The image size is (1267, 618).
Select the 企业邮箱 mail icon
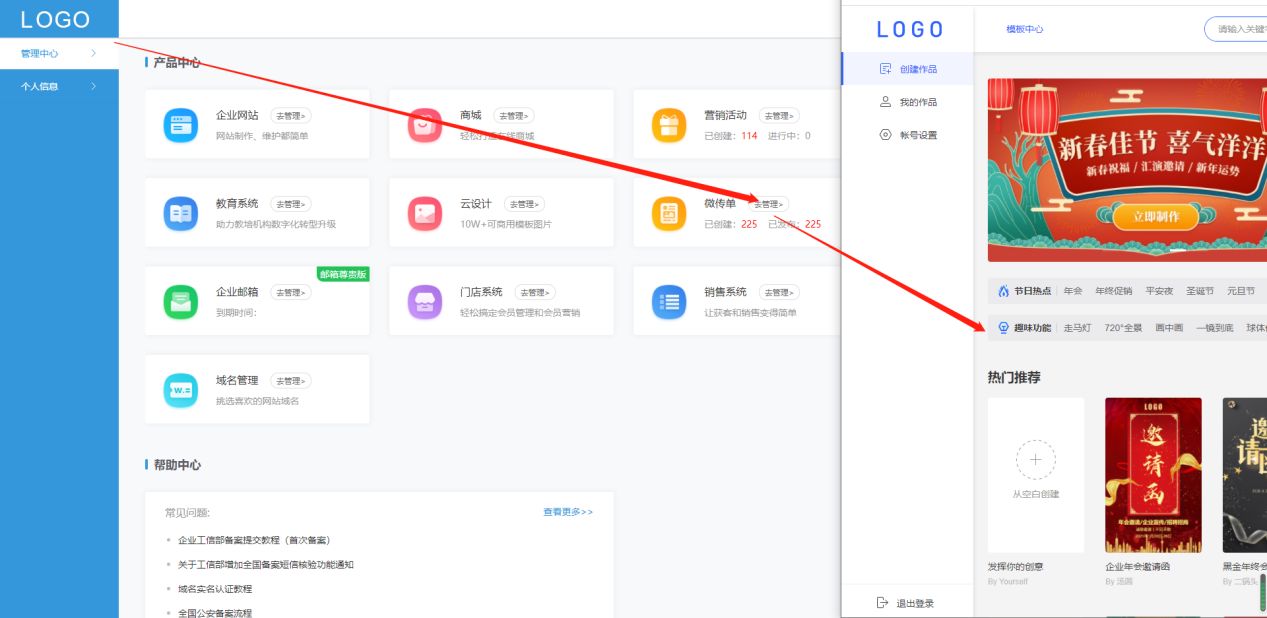click(181, 301)
